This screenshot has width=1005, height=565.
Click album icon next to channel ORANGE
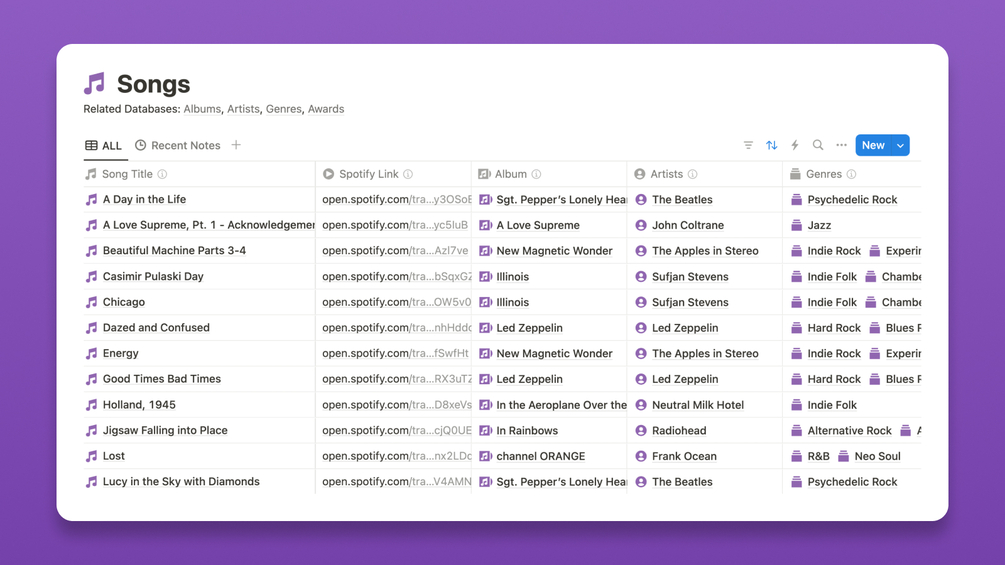[x=485, y=456]
